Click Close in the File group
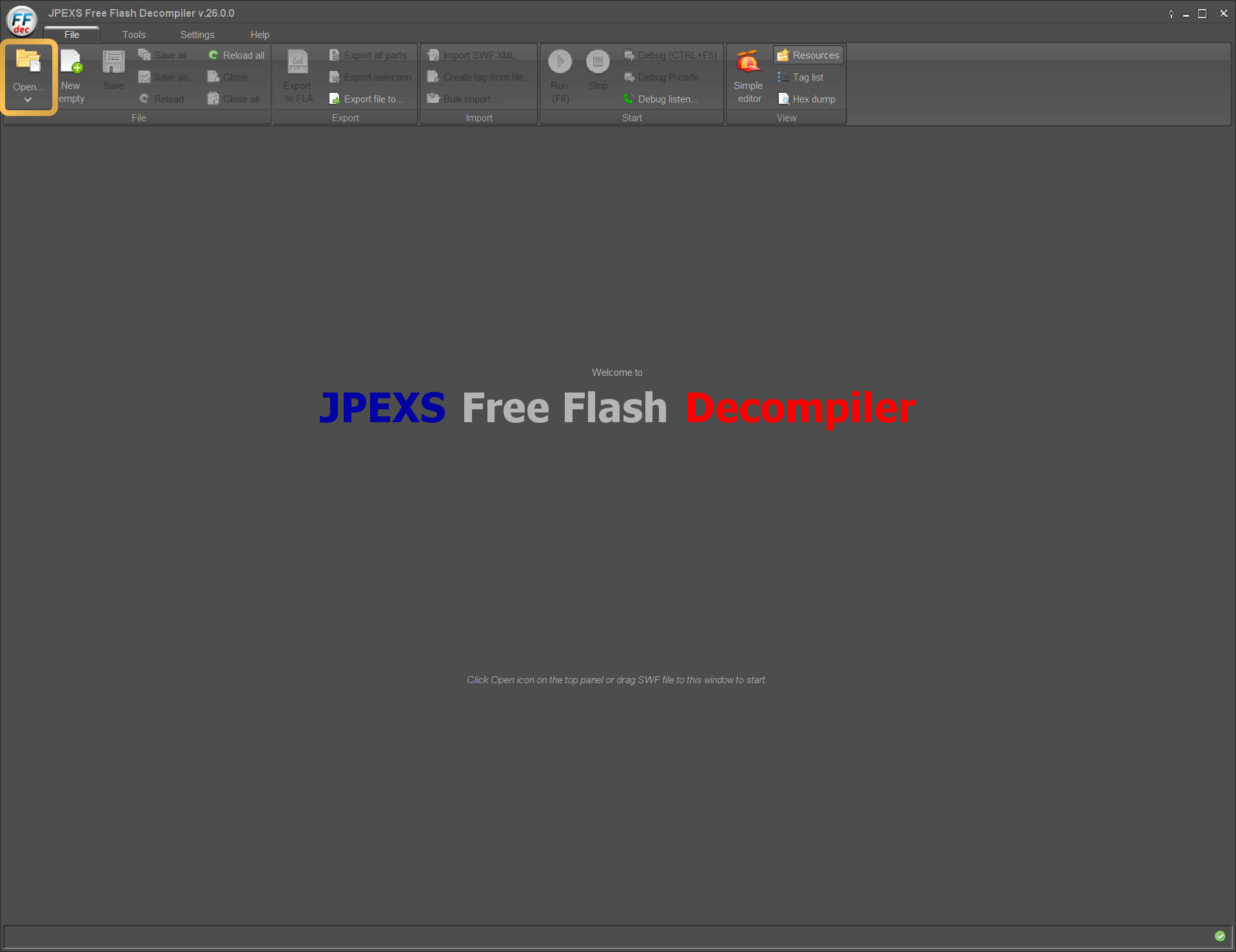This screenshot has width=1236, height=952. pos(228,77)
